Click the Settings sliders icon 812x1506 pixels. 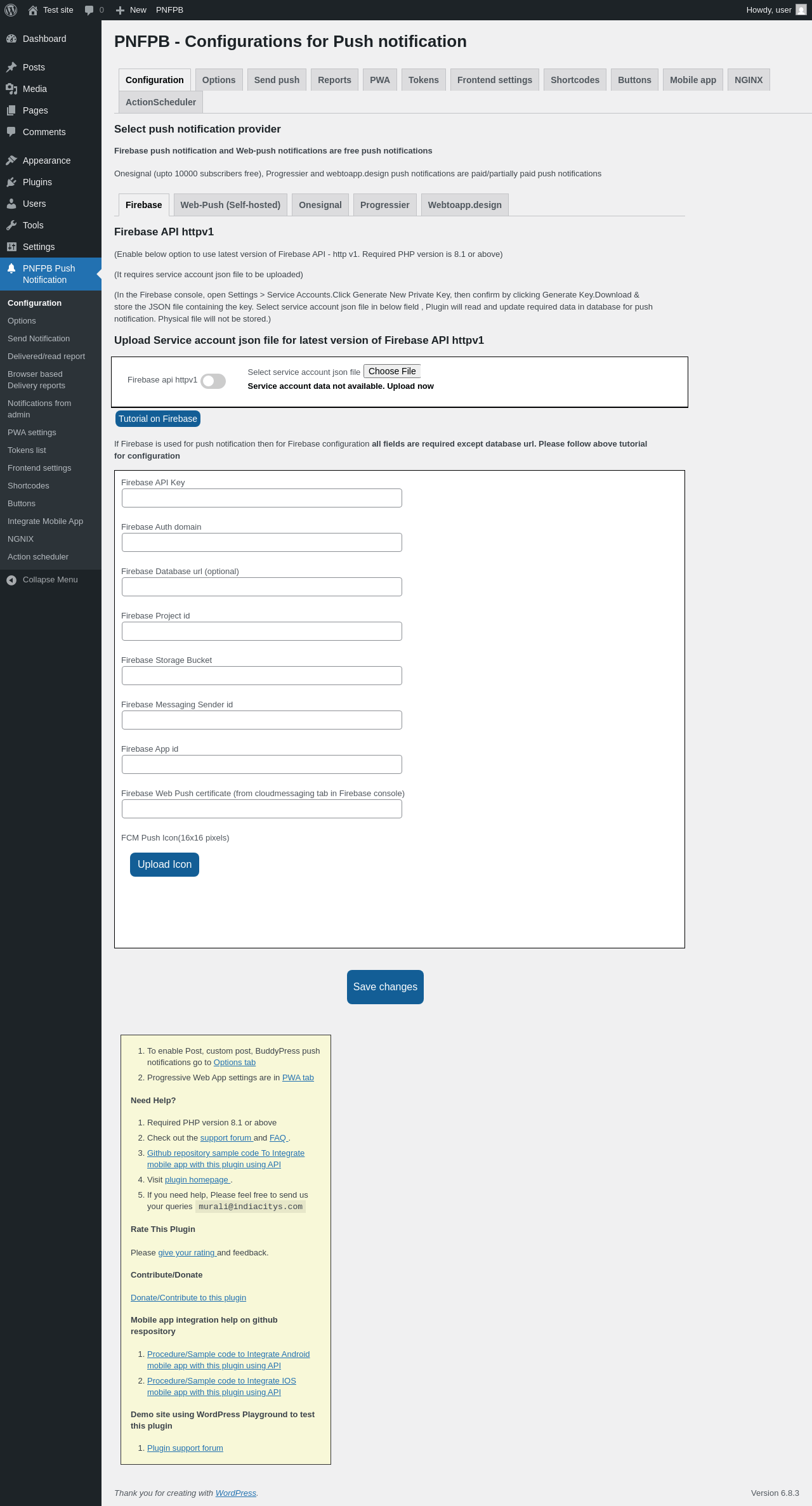(x=11, y=247)
